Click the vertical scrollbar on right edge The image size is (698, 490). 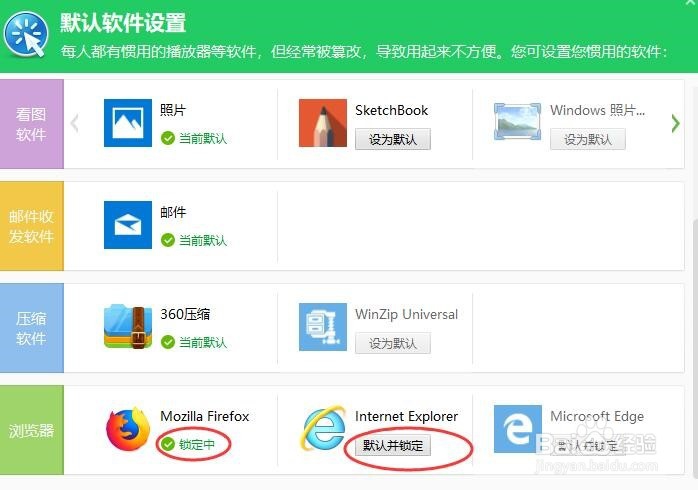[695, 347]
